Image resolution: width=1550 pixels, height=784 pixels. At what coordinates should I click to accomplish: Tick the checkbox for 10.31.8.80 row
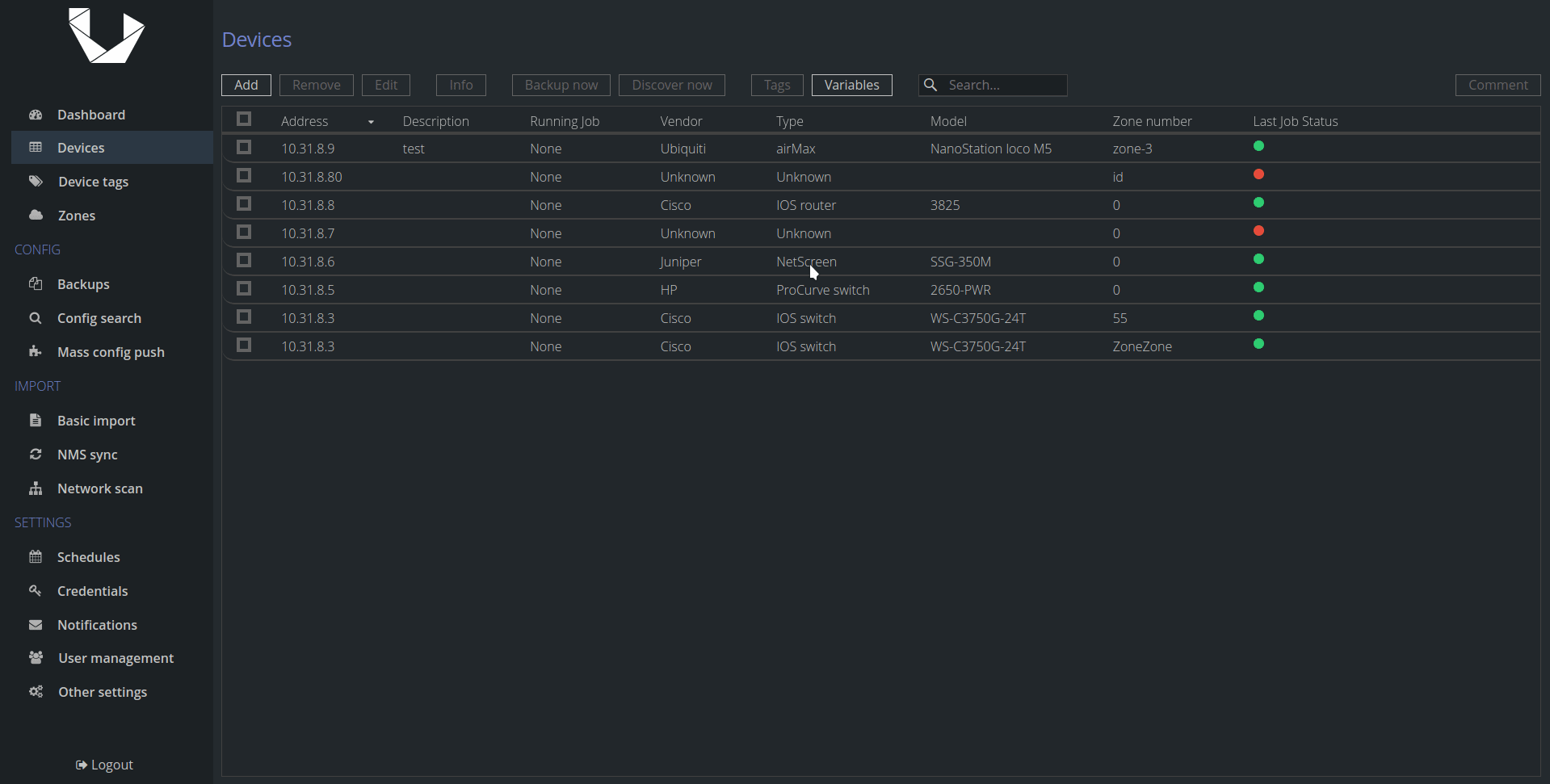(244, 176)
